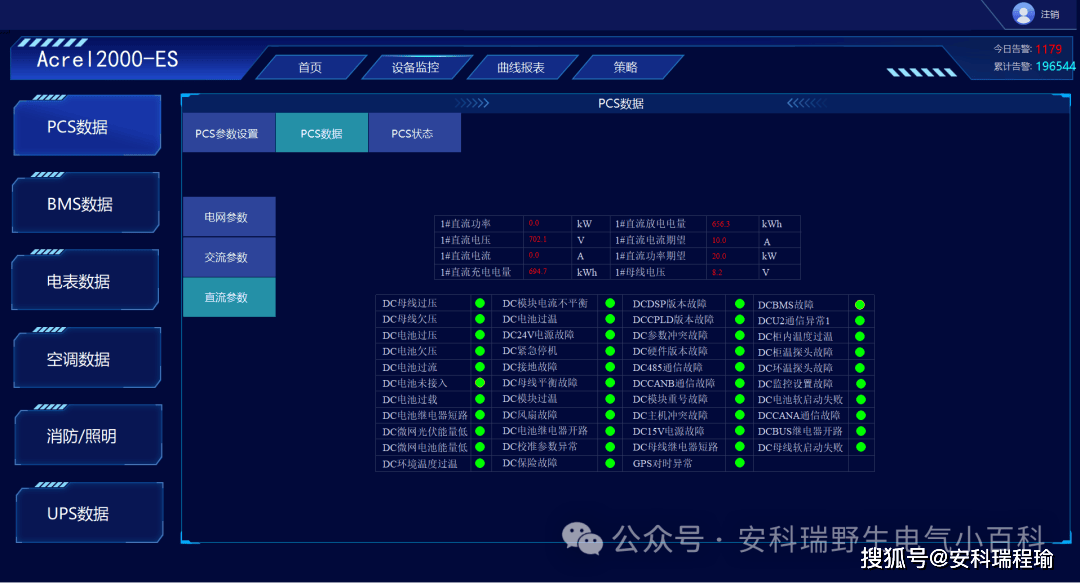Click the green dot for DC电池过载

click(480, 399)
